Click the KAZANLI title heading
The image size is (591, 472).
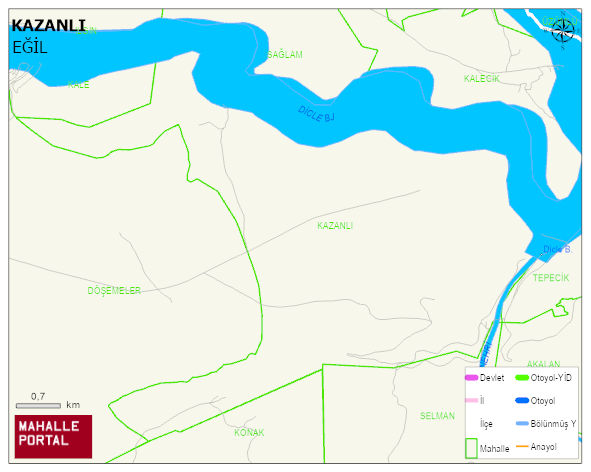coord(49,26)
